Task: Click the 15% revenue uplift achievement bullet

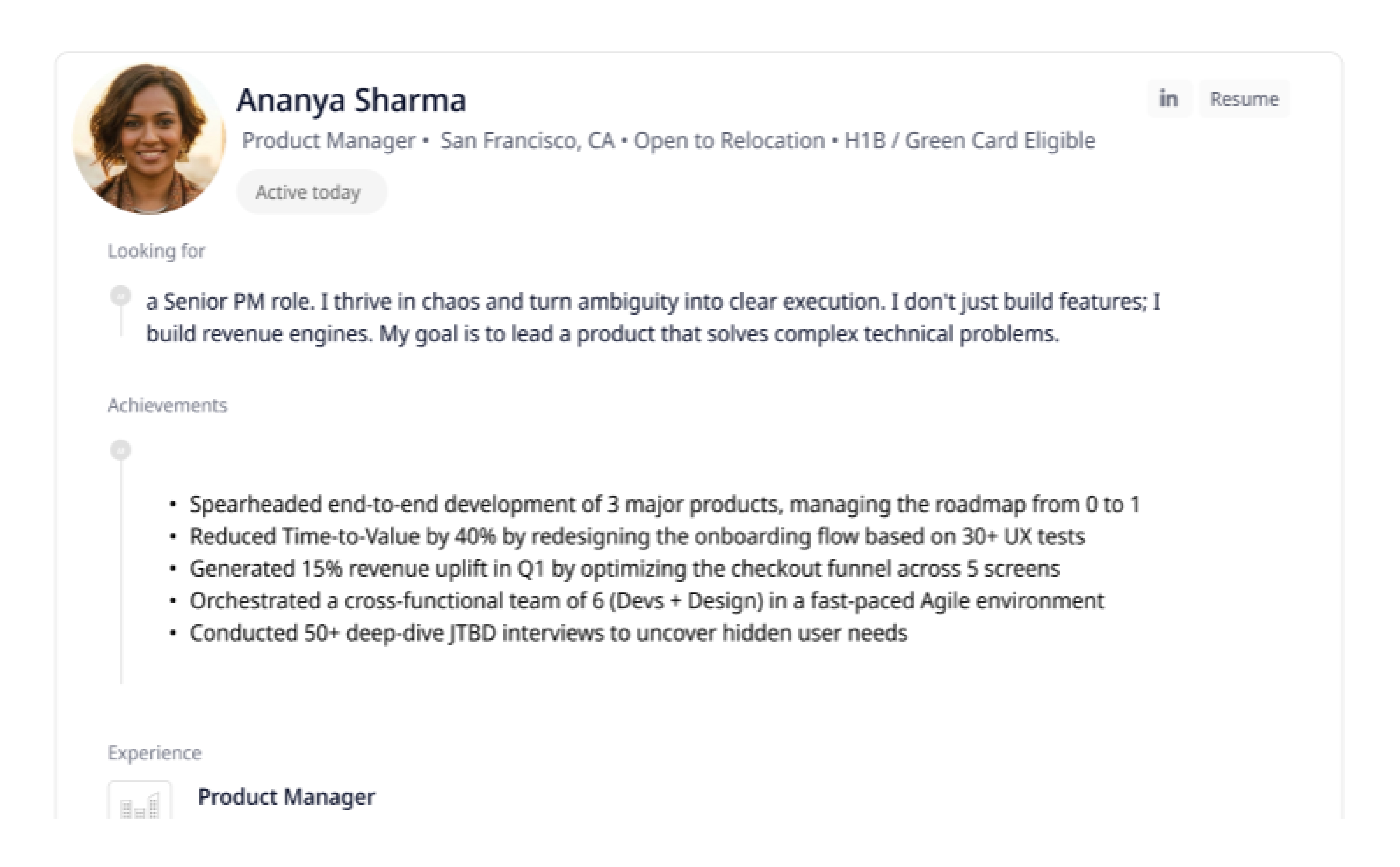Action: pos(624,569)
